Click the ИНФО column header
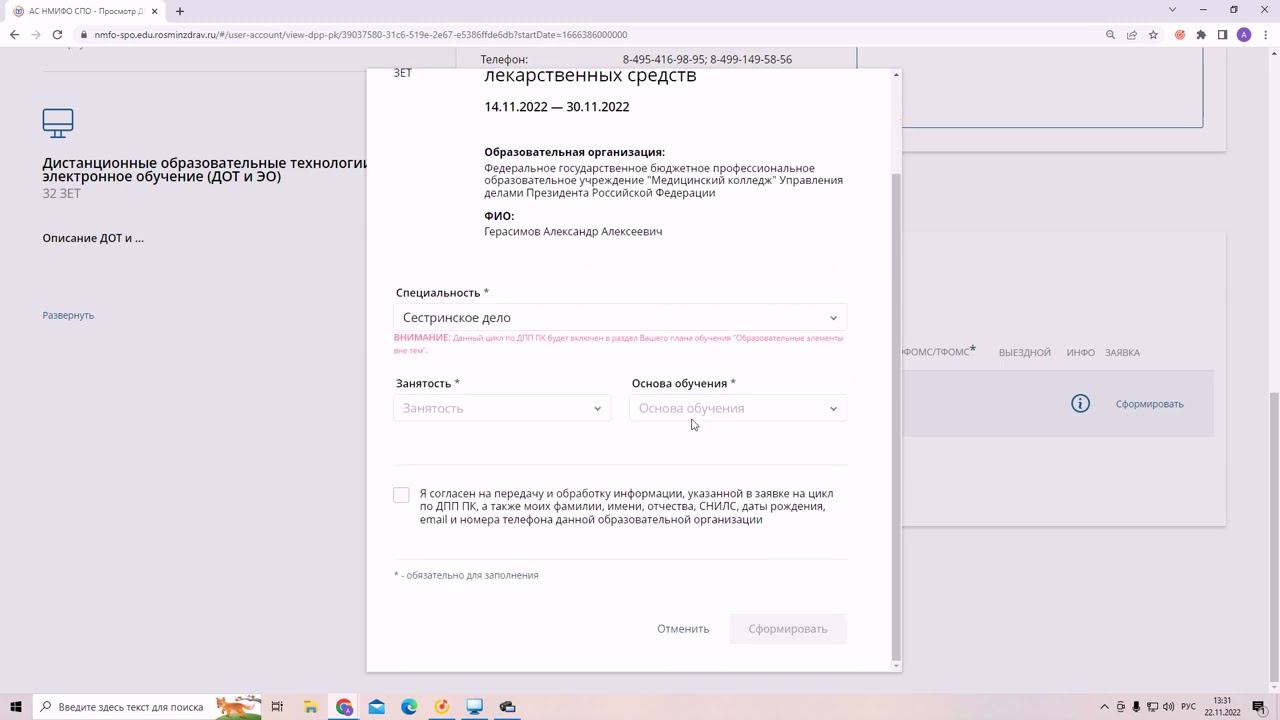This screenshot has height=720, width=1280. pos(1080,353)
